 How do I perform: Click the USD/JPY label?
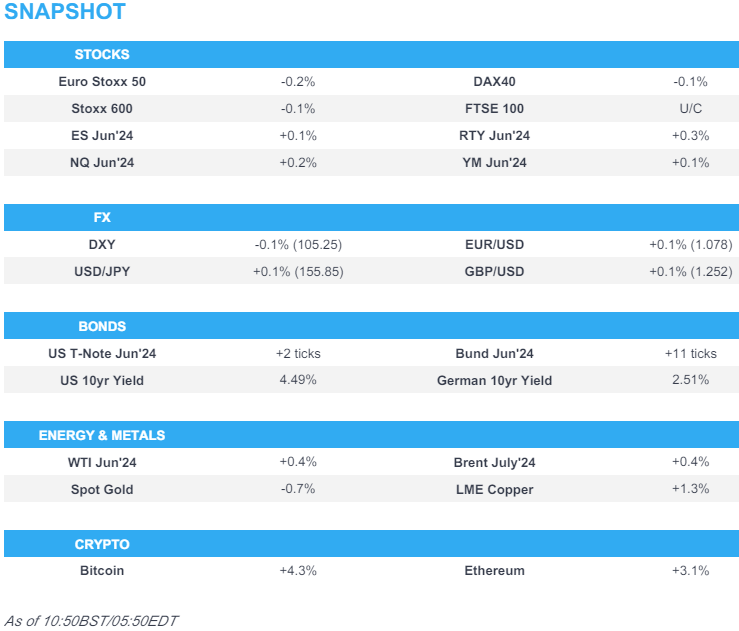pyautogui.click(x=102, y=271)
